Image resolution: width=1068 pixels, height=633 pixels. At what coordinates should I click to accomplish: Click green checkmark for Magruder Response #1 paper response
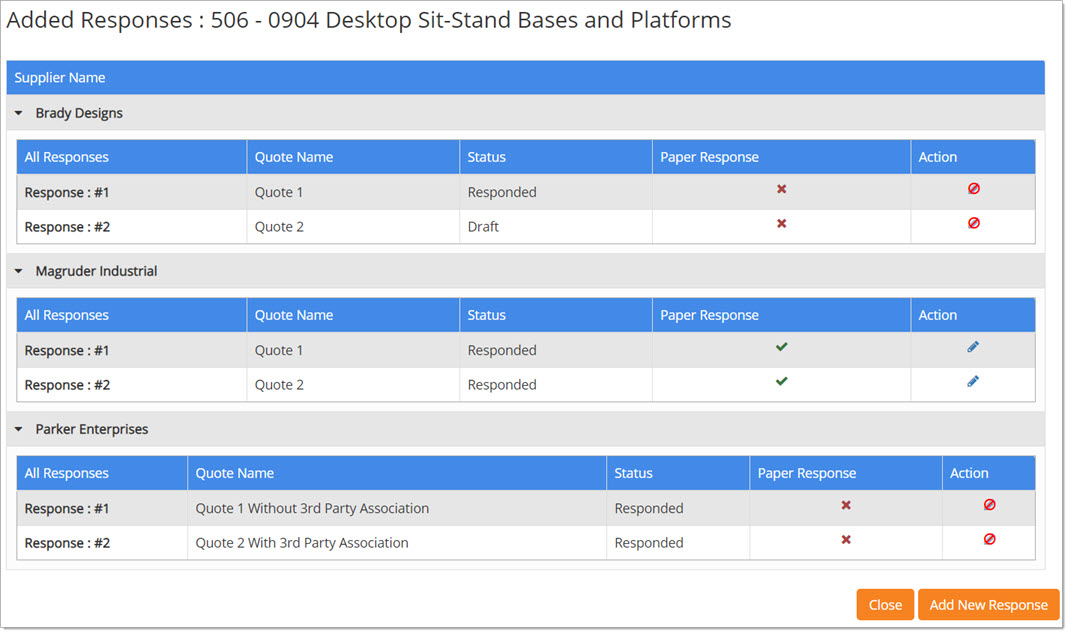click(781, 347)
